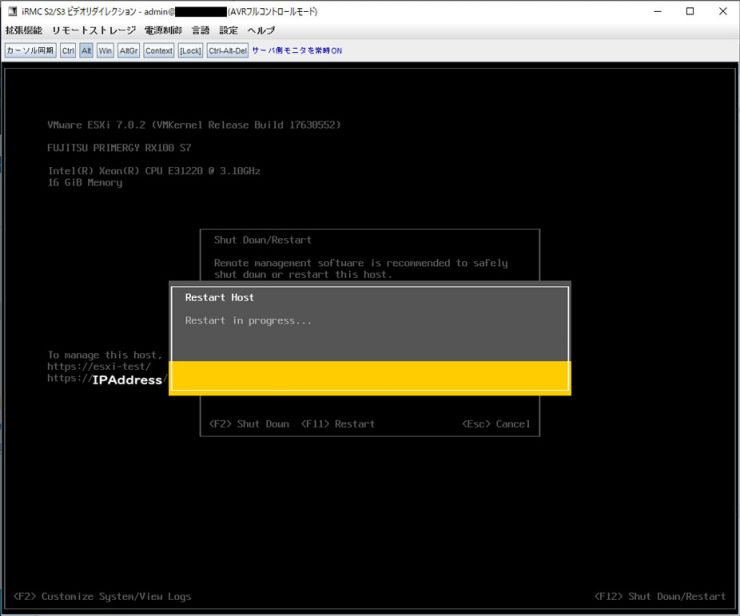Open the リモートストレージ menu
Image resolution: width=740 pixels, height=616 pixels.
coord(94,31)
